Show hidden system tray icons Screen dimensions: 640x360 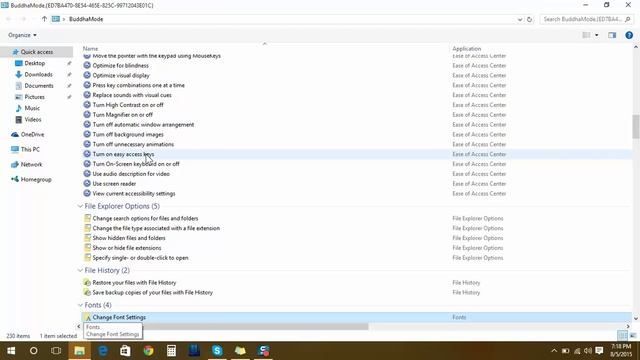(x=554, y=351)
